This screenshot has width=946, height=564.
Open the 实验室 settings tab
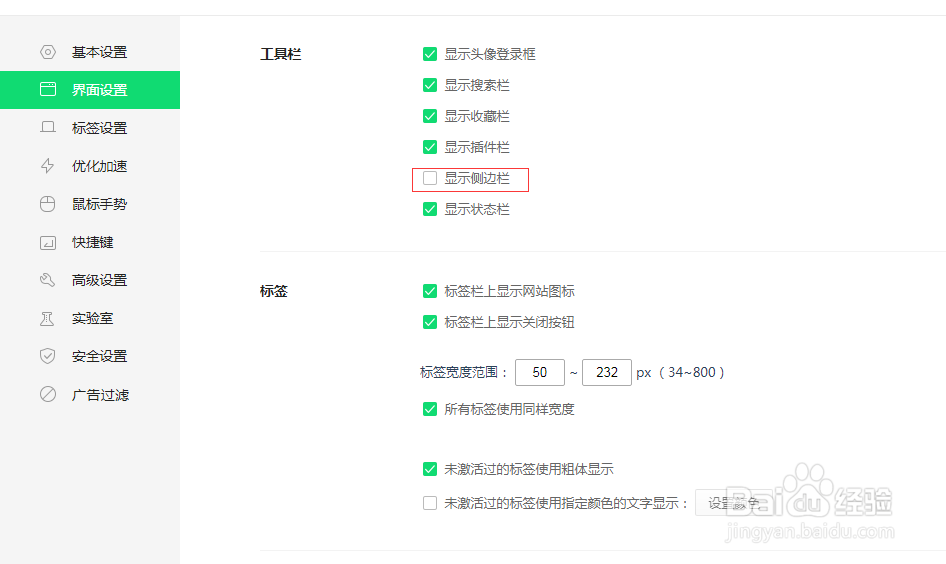click(92, 318)
